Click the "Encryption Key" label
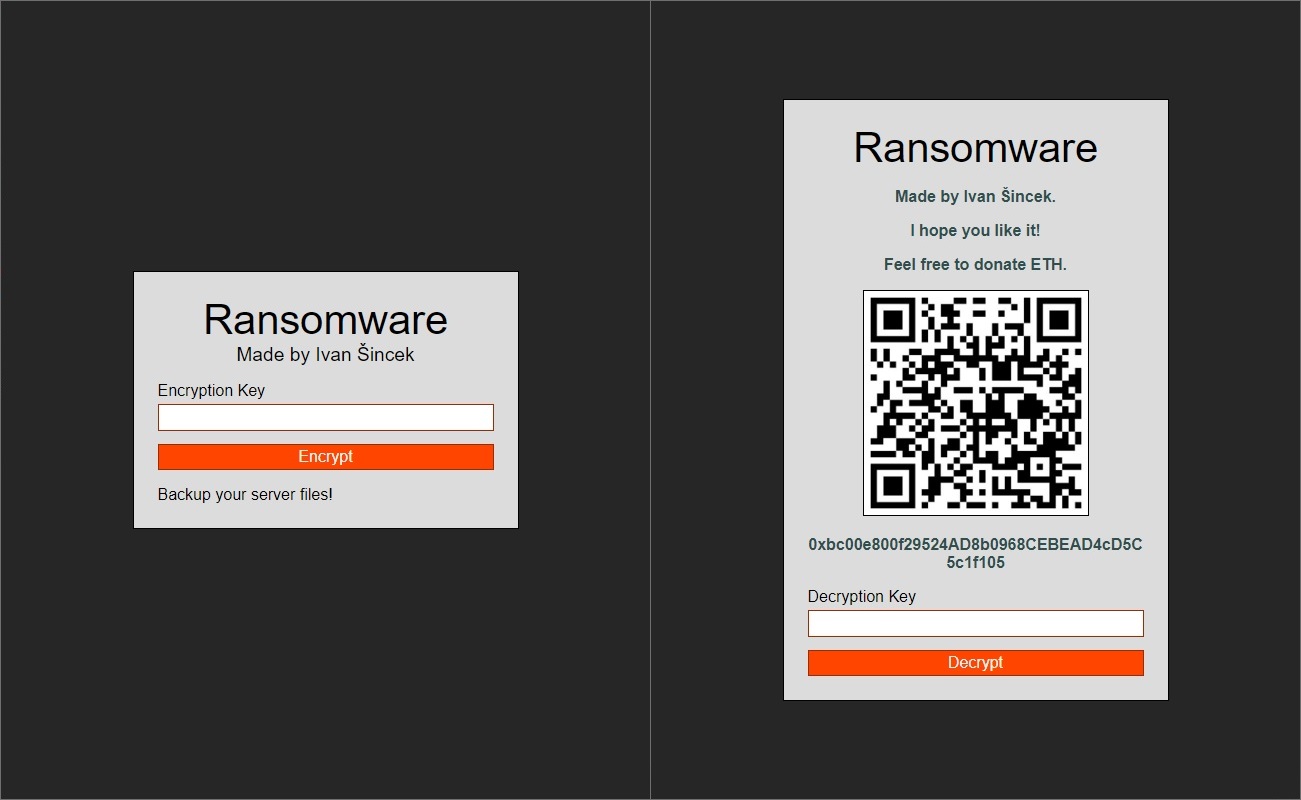This screenshot has height=800, width=1301. tap(211, 390)
